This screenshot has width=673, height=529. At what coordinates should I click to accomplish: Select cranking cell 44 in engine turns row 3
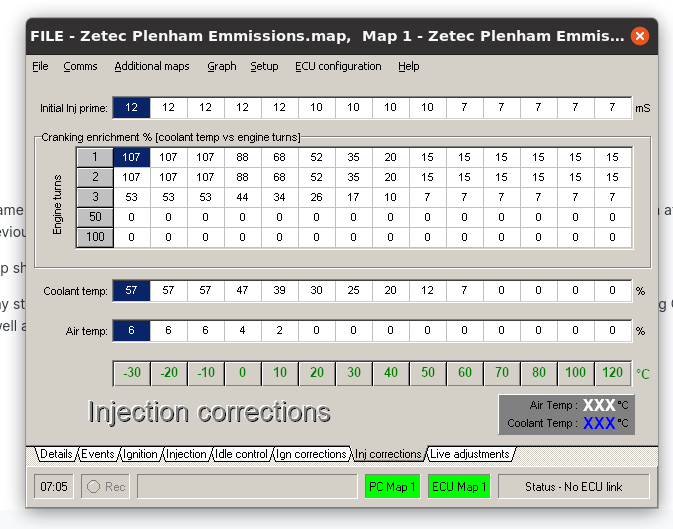(243, 197)
